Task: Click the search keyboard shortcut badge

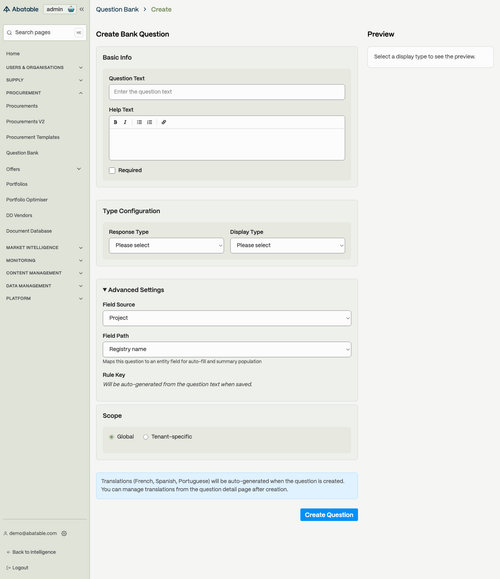Action: [x=79, y=32]
